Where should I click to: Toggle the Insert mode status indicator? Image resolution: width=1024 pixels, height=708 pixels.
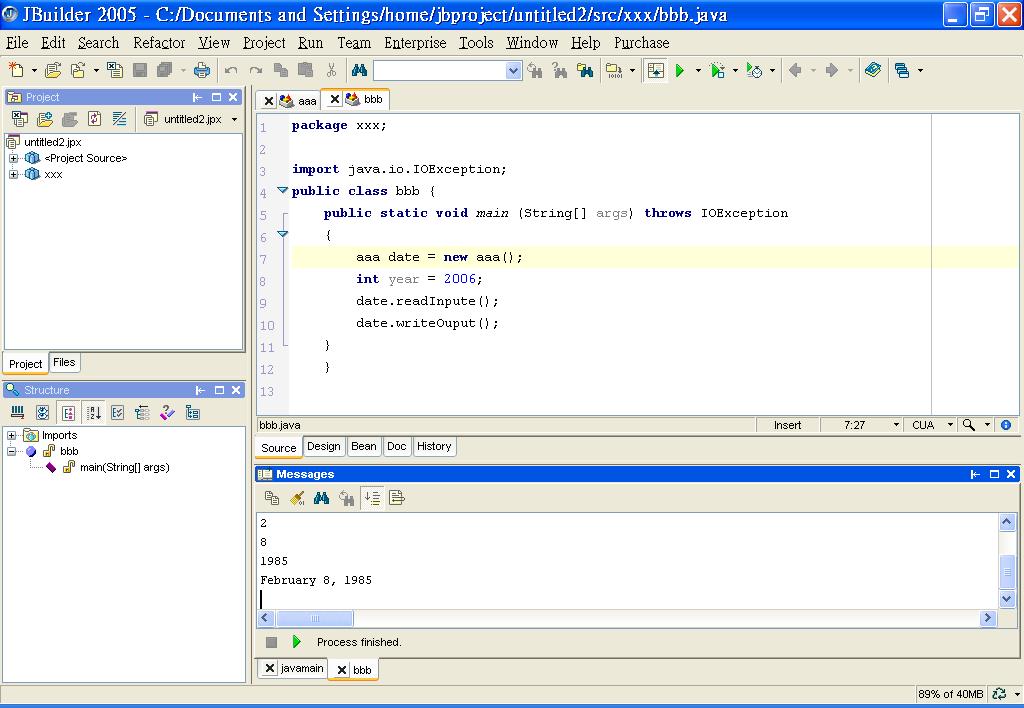click(787, 425)
